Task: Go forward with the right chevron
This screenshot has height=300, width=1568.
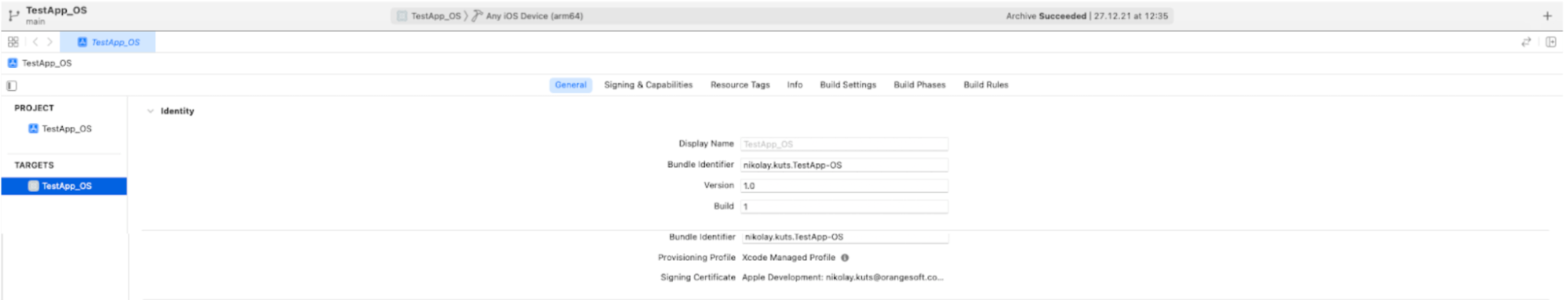Action: pos(49,42)
